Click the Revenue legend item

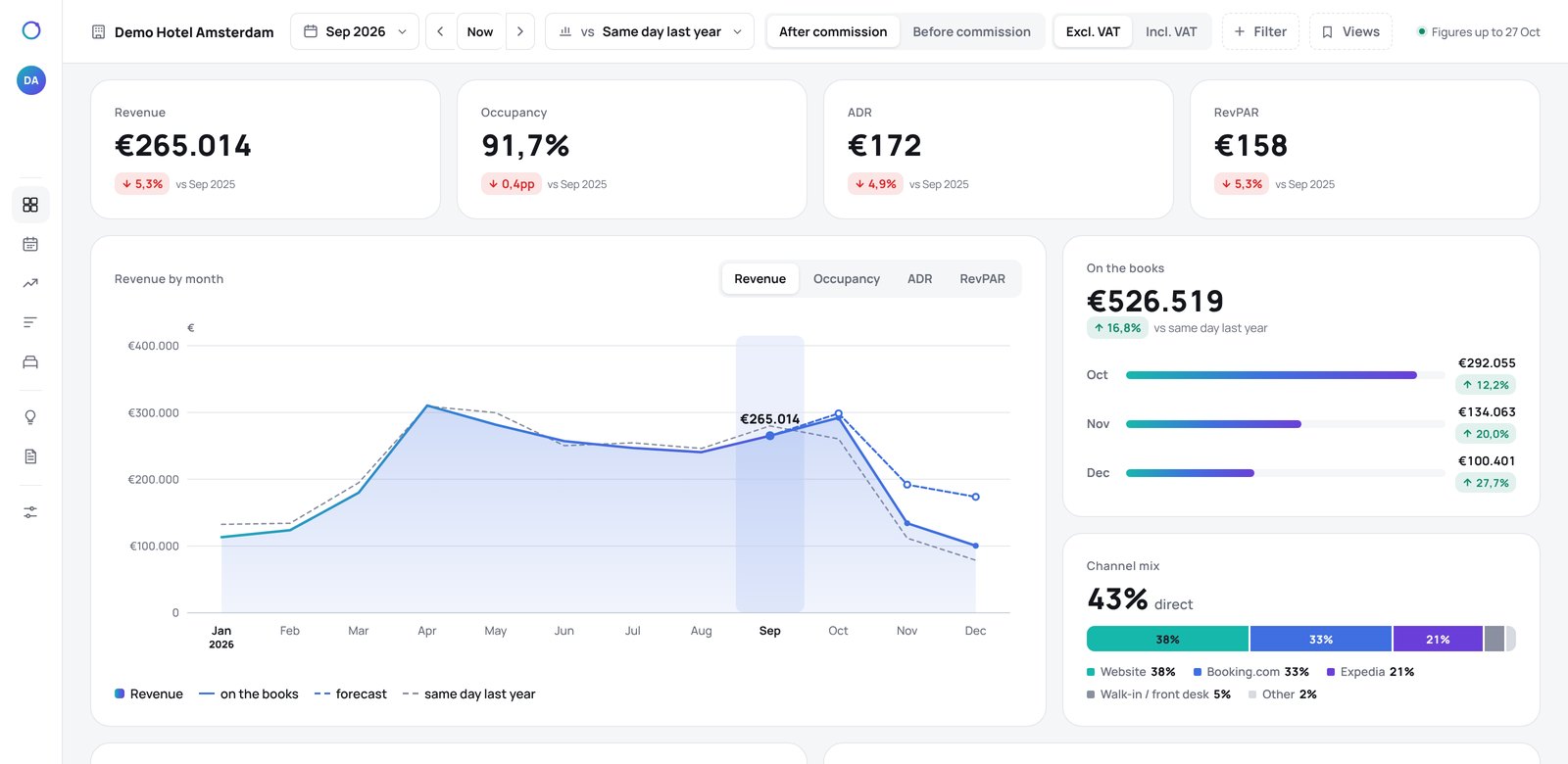pos(149,694)
